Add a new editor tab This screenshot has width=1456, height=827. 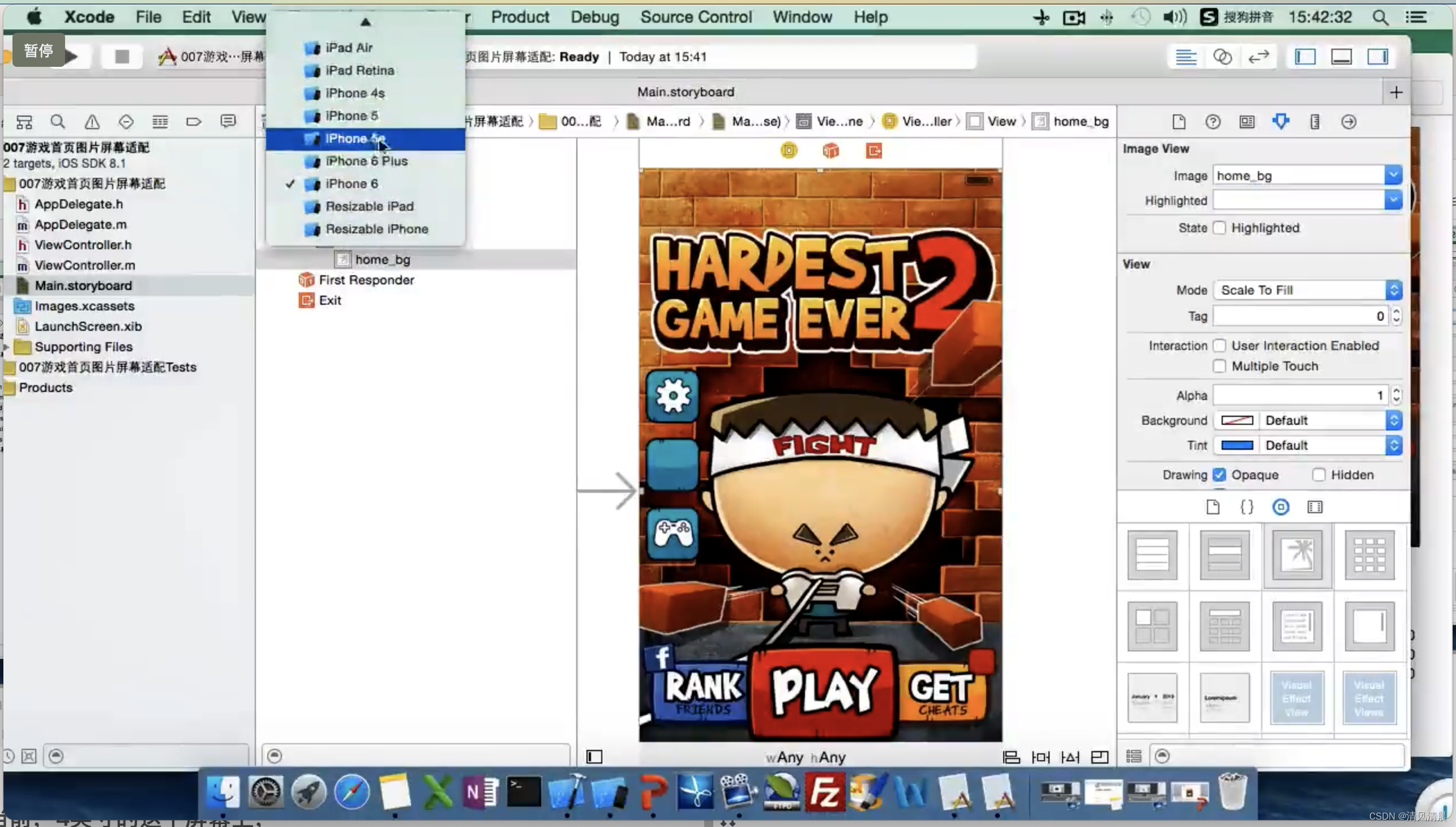coord(1397,92)
